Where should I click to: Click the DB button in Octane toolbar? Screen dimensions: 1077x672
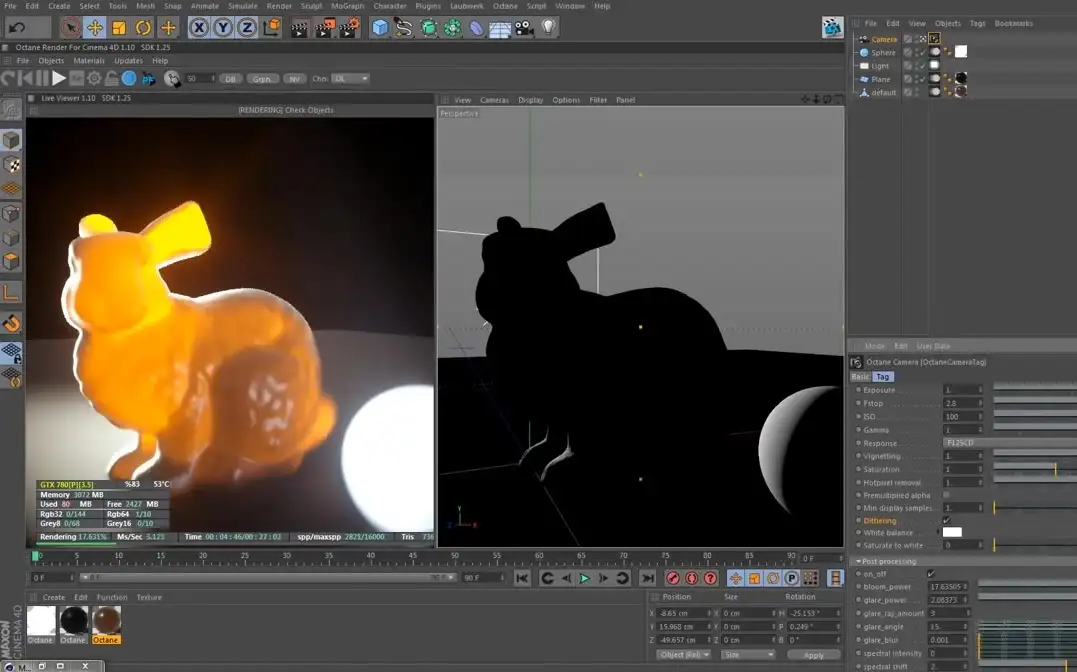230,79
